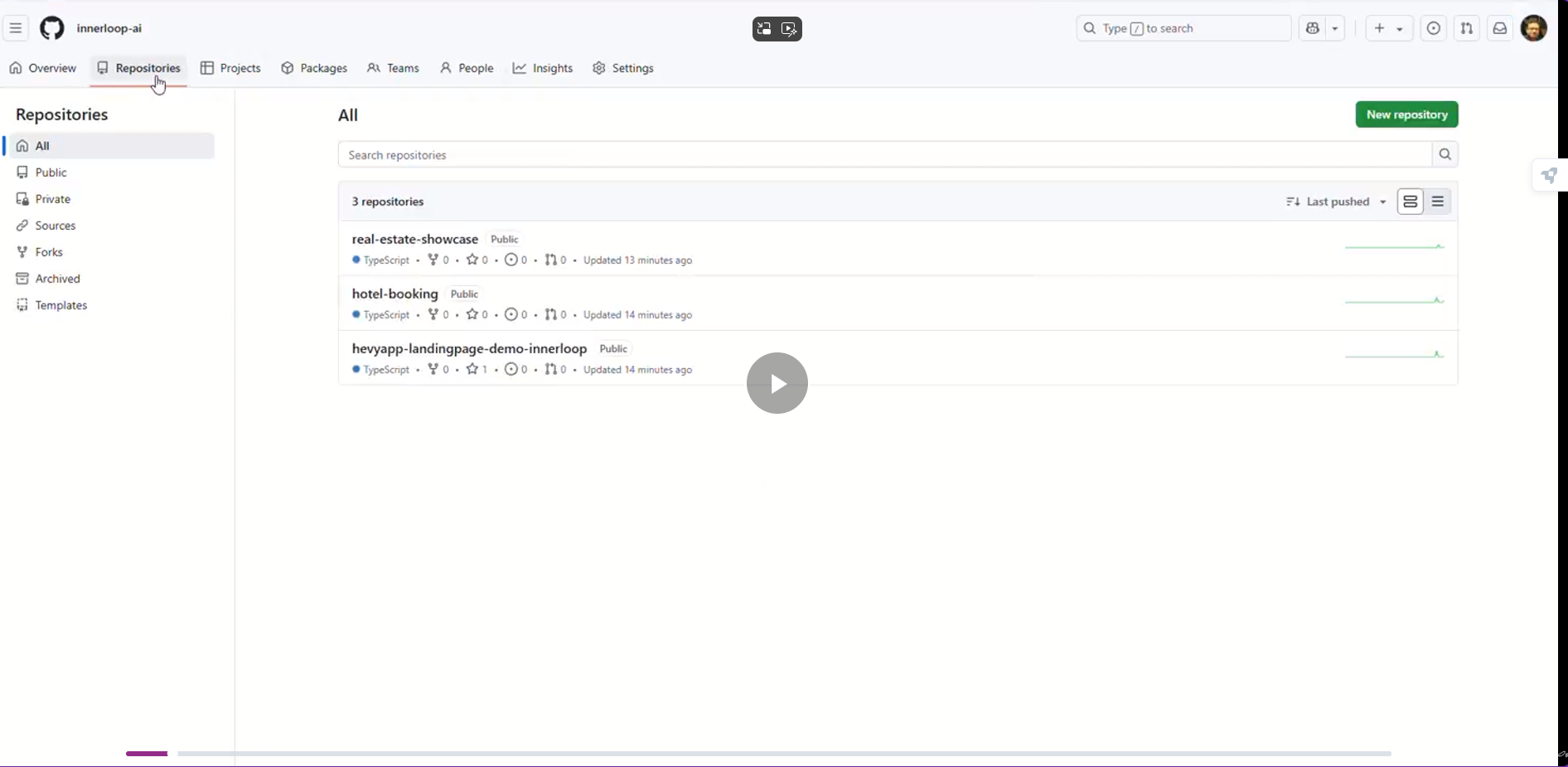Expand the Copilot dropdown arrow
Screen dimensions: 1568x767
click(x=1335, y=28)
